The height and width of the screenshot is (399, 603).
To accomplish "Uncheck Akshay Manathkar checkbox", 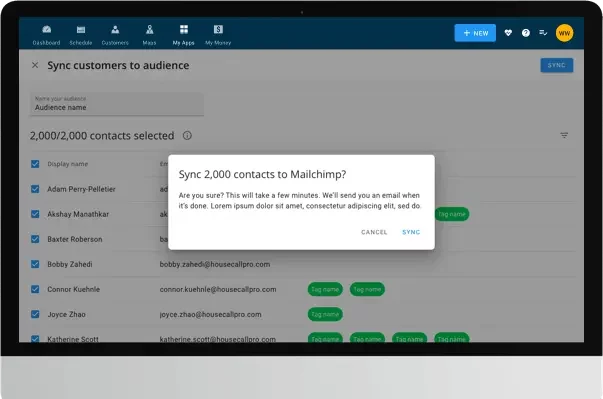I will coord(35,214).
